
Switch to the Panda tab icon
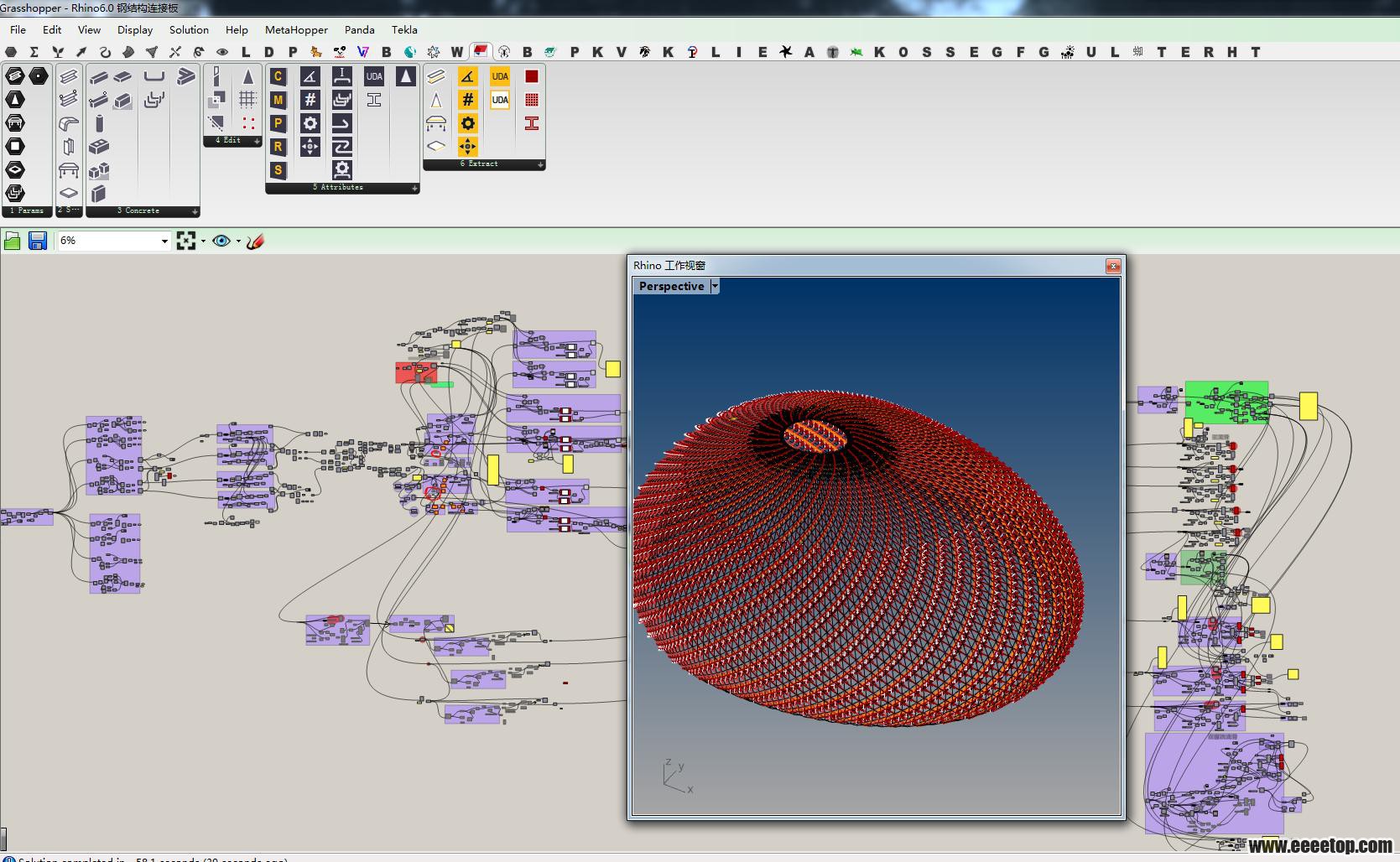pos(340,52)
